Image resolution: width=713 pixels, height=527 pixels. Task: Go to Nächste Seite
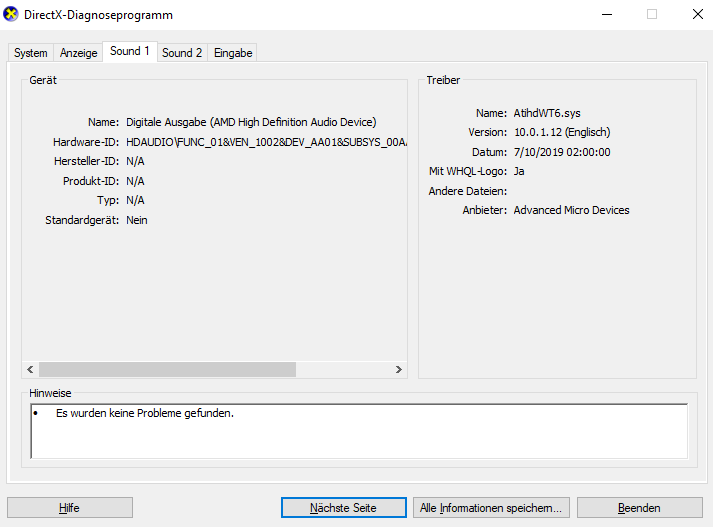(344, 507)
